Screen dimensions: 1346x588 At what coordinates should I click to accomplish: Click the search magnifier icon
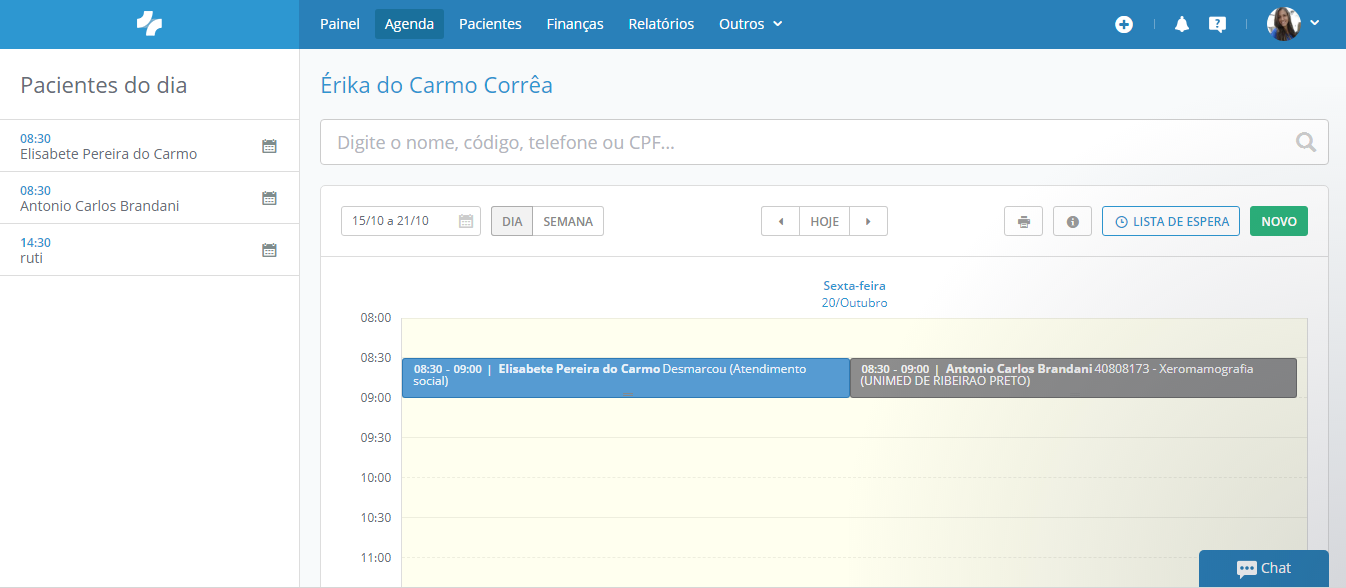point(1305,142)
